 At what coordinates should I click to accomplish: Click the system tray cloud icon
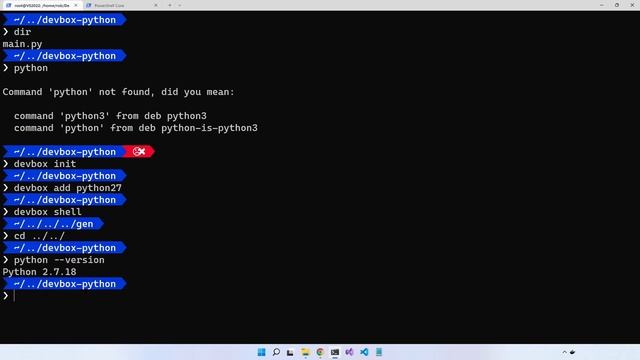(573, 352)
